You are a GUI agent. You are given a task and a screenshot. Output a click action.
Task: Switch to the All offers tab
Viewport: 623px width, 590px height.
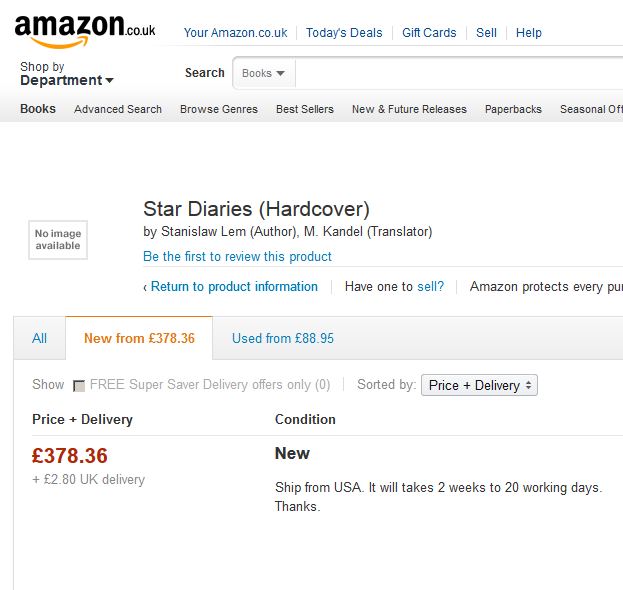39,338
